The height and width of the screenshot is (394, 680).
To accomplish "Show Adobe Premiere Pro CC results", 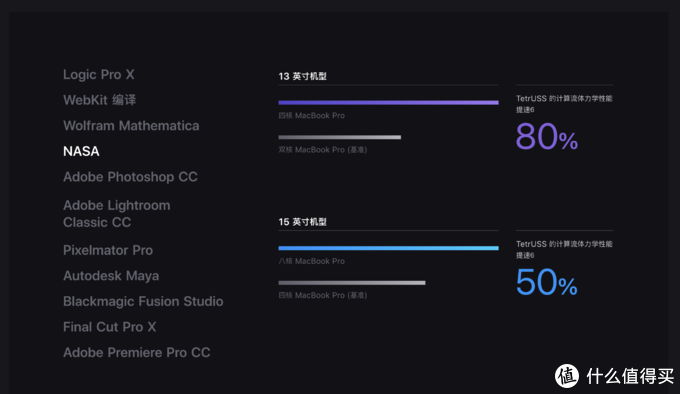I will (137, 352).
